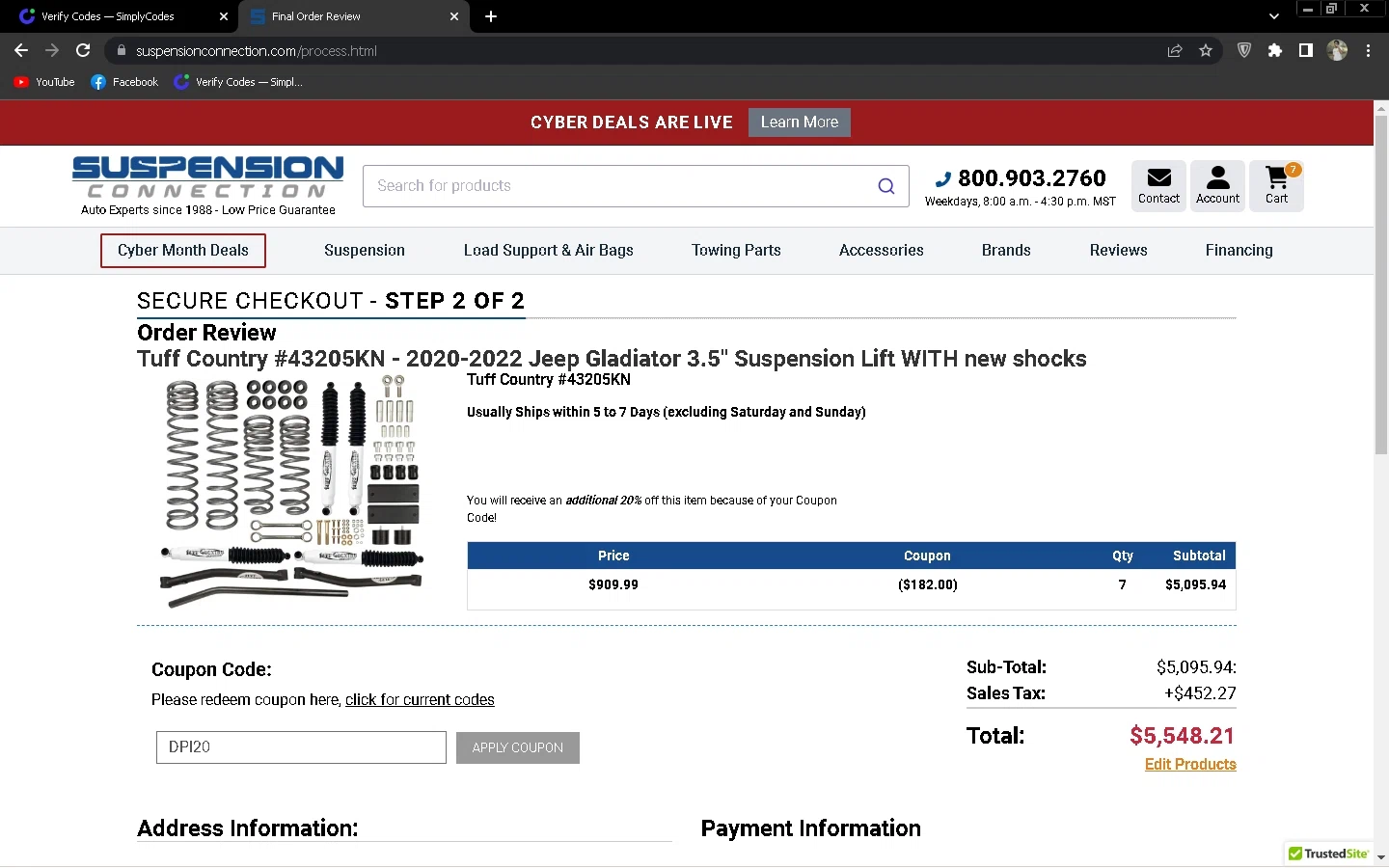The image size is (1389, 868).
Task: Open the extensions puzzle icon
Action: click(x=1275, y=51)
